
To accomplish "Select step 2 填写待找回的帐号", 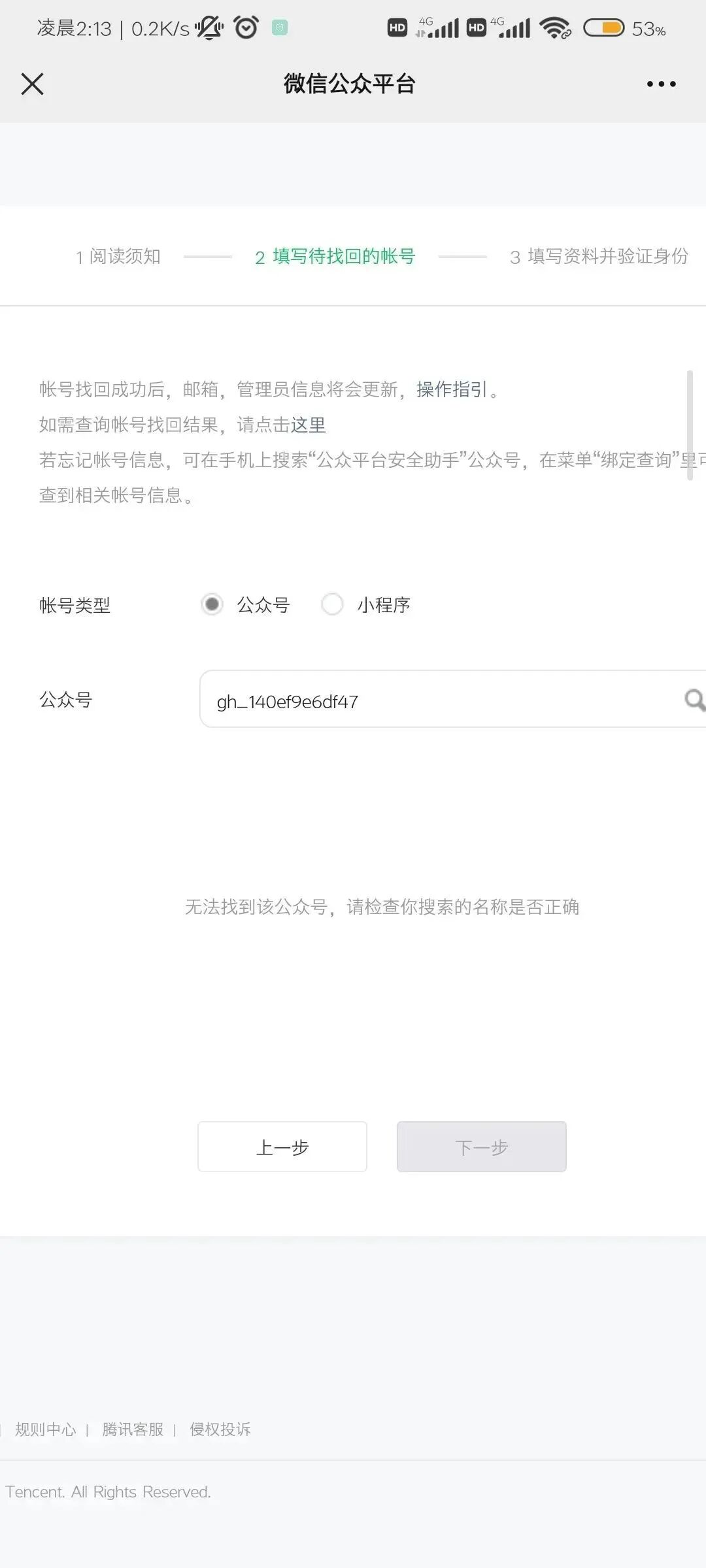I will coord(335,257).
